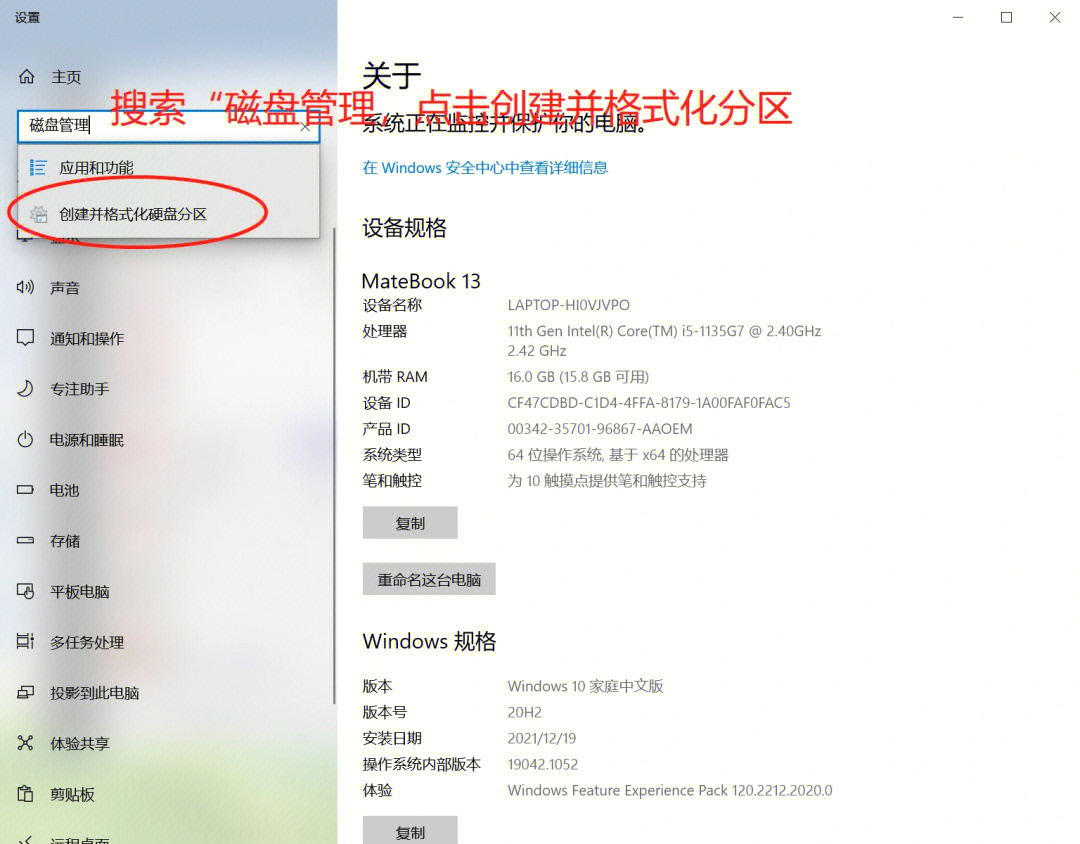The image size is (1080, 844).
Task: Click the focus assist moon icon
Action: (25, 389)
